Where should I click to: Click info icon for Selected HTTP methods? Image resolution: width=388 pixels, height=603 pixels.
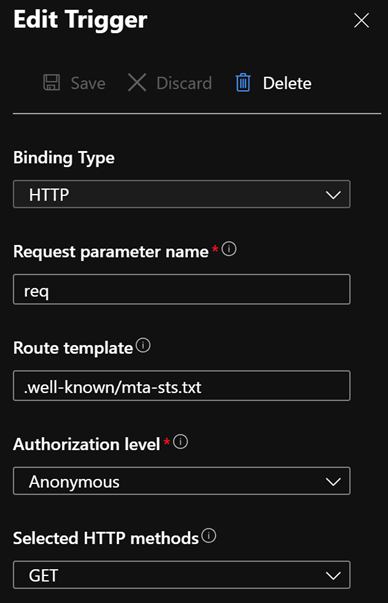coord(209,536)
